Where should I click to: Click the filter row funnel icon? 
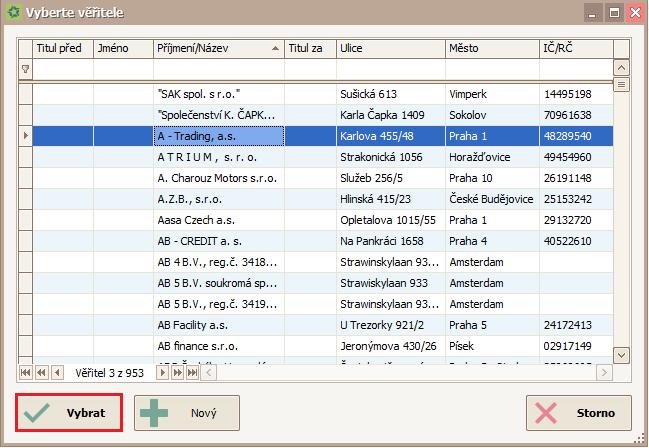pyautogui.click(x=25, y=69)
